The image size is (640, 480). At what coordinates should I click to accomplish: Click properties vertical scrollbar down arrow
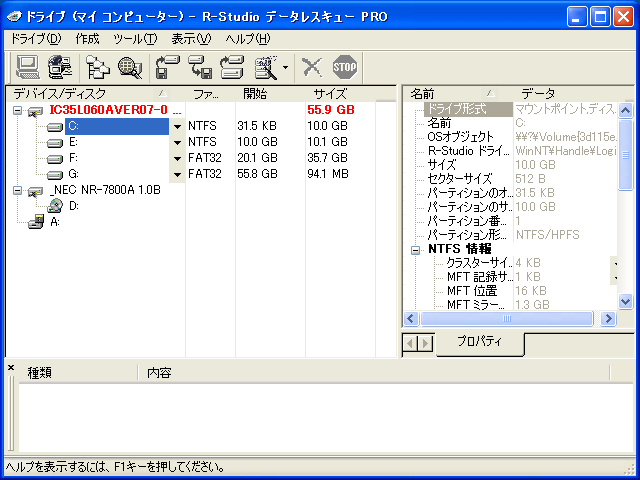click(625, 301)
